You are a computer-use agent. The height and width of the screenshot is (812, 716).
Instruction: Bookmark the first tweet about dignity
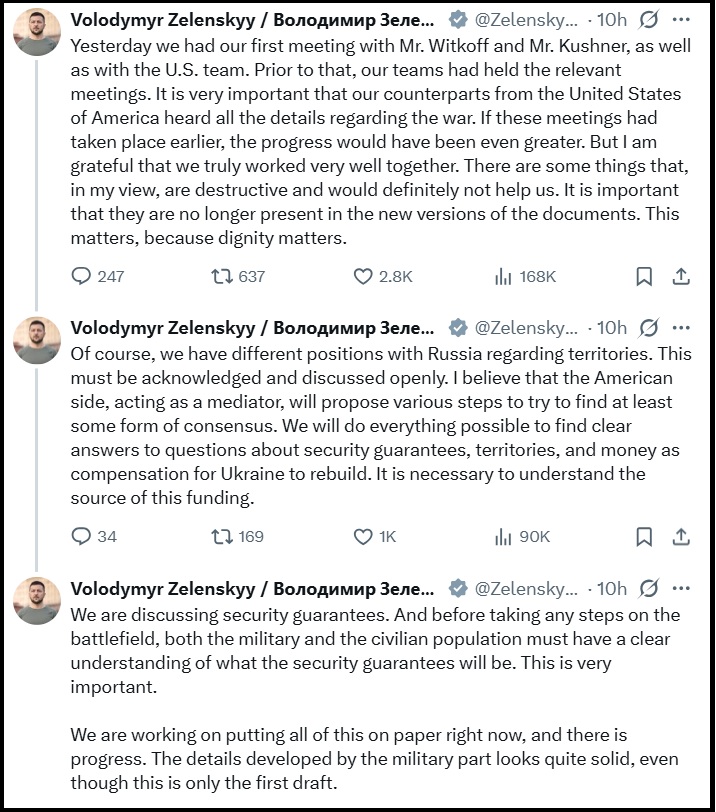pyautogui.click(x=645, y=276)
